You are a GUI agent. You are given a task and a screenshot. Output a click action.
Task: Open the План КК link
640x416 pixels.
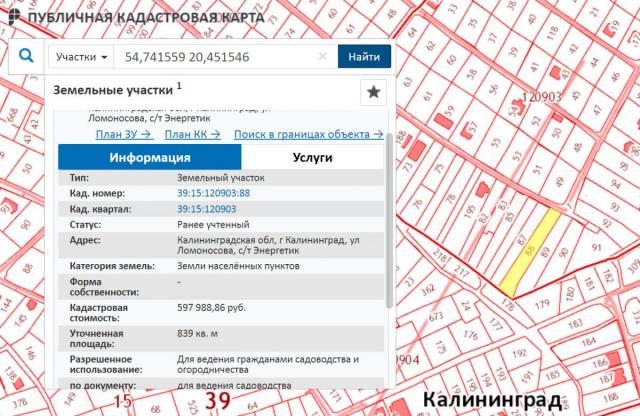192,133
